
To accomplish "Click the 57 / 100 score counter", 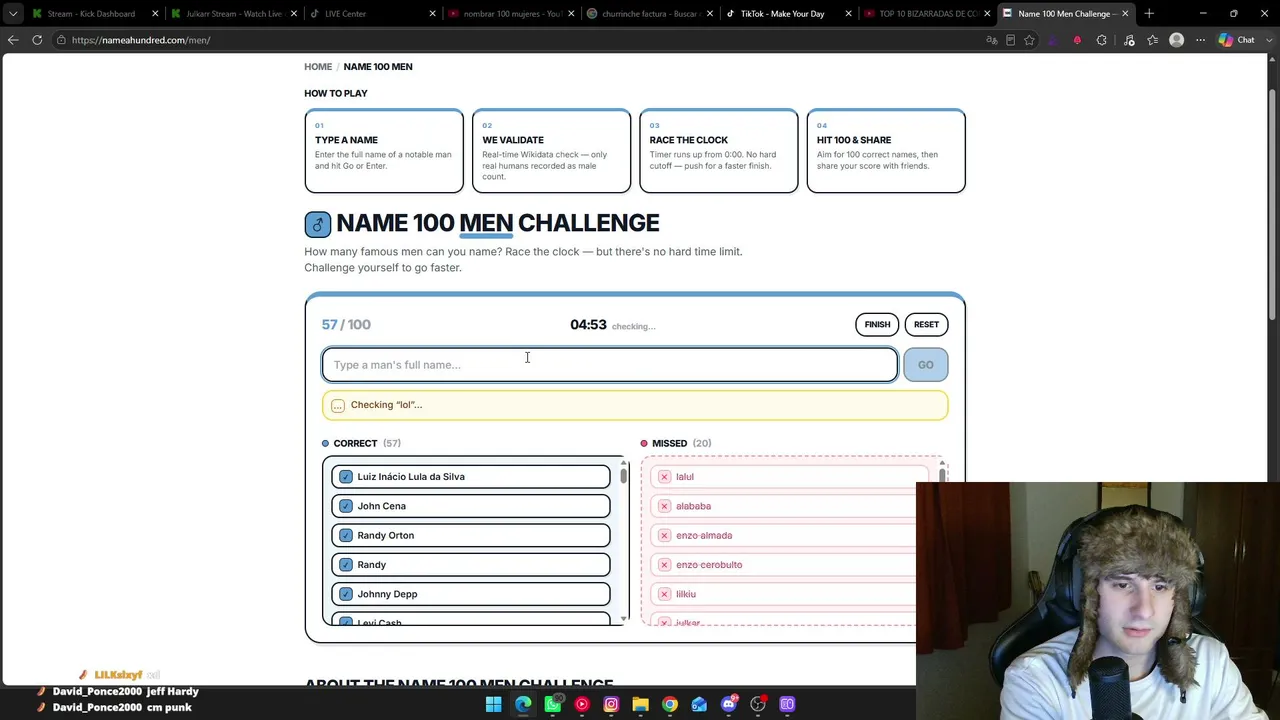I will pos(346,324).
